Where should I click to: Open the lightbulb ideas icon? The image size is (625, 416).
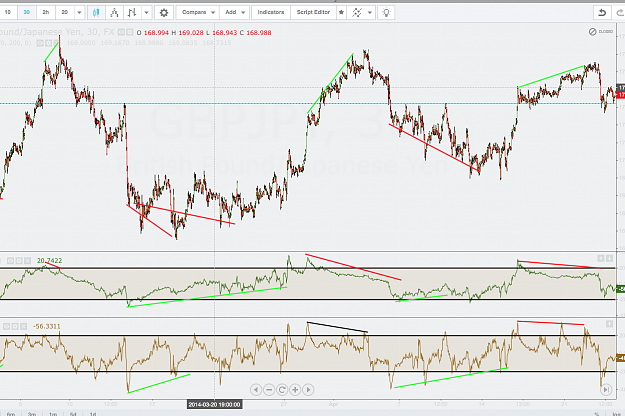tap(385, 13)
